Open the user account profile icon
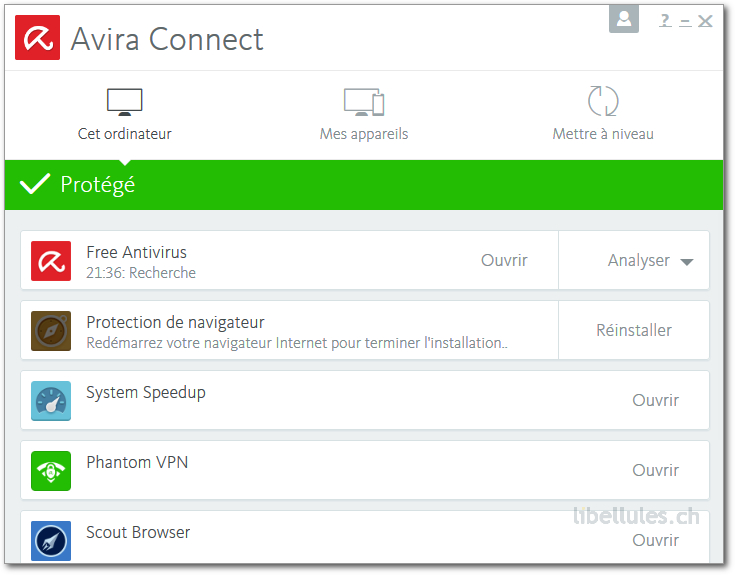The width and height of the screenshot is (735, 575). click(x=624, y=19)
